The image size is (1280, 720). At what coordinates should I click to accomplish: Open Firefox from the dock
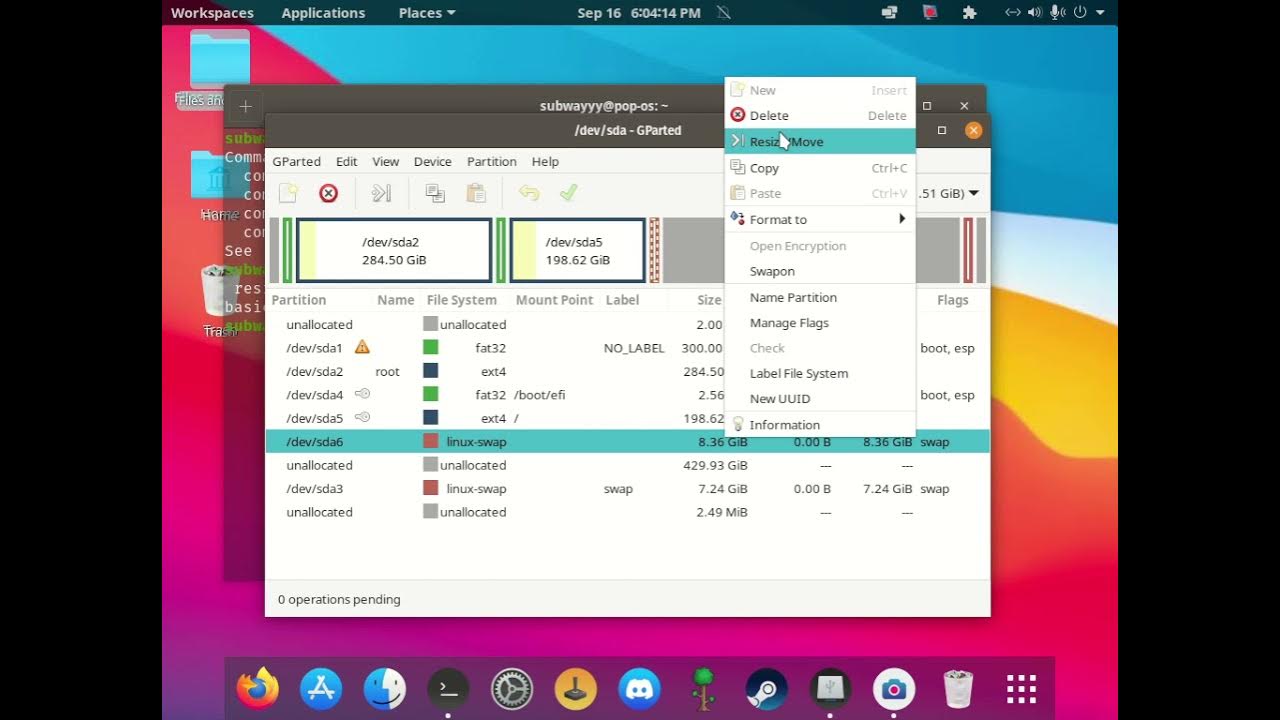(257, 689)
